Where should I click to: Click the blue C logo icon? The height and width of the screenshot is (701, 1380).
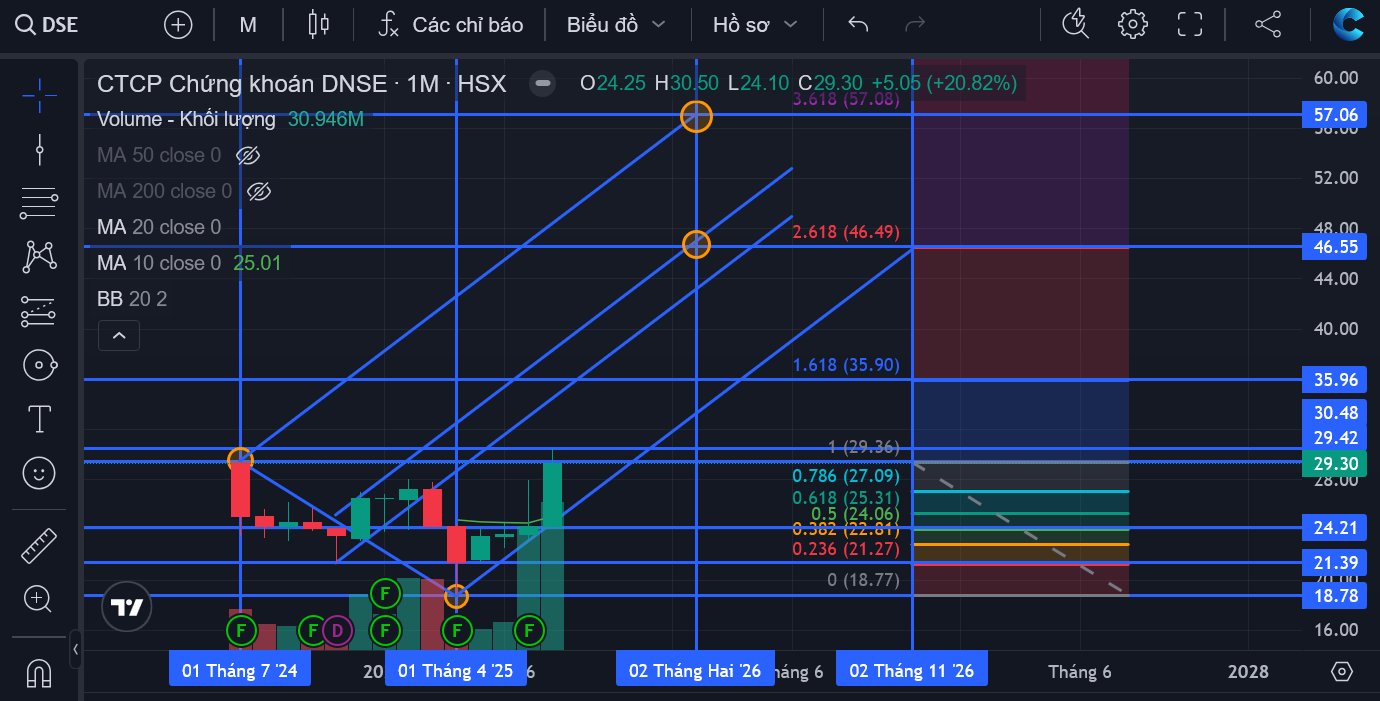click(1348, 25)
